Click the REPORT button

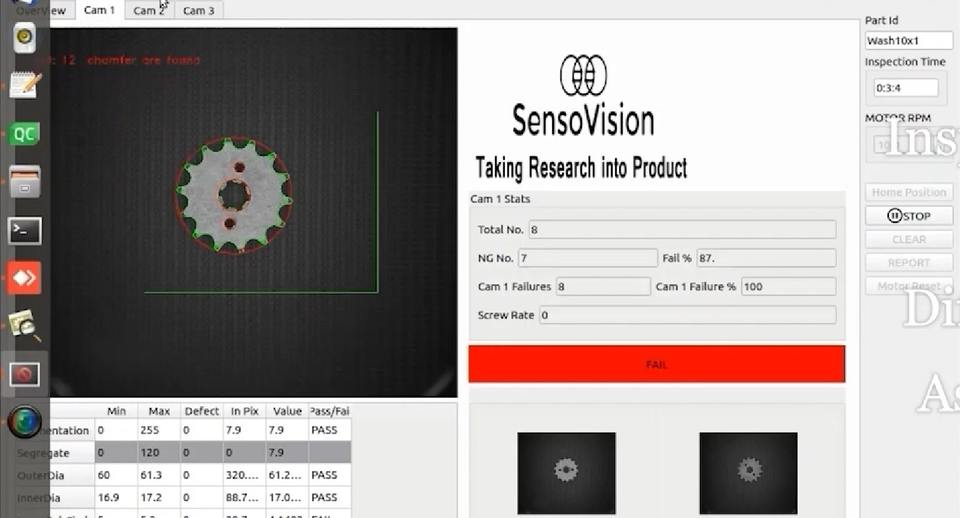(909, 263)
